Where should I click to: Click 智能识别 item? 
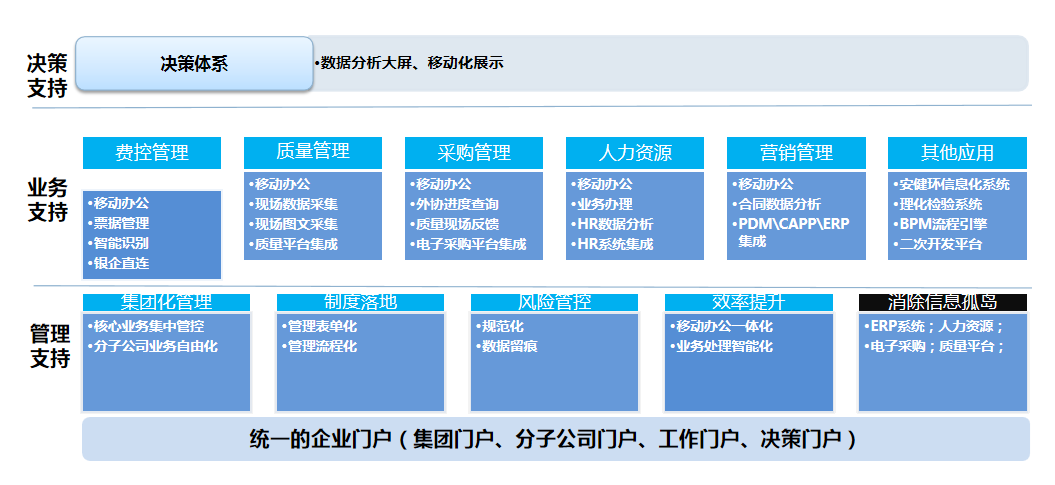click(119, 244)
